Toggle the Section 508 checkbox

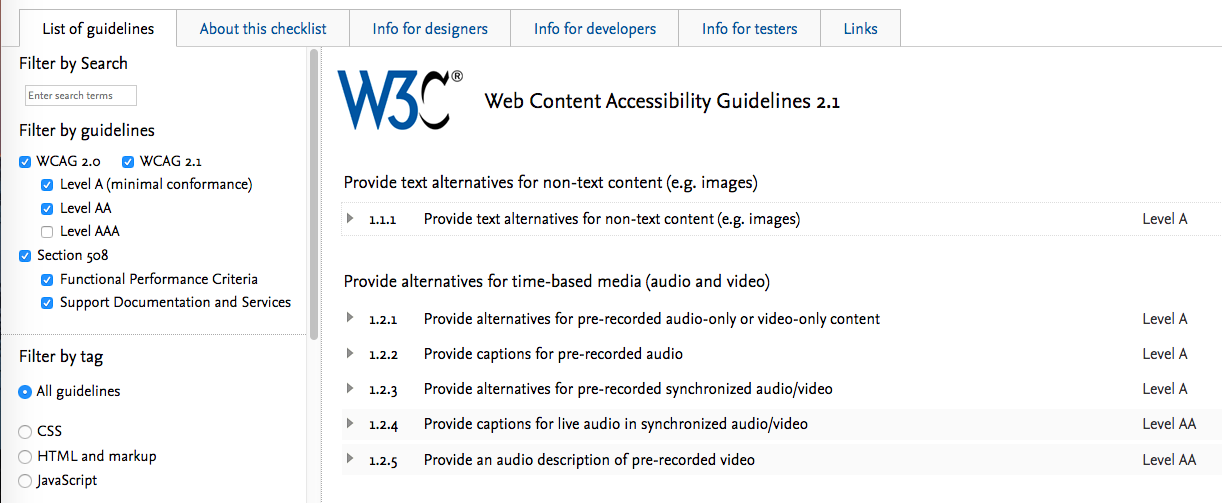[26, 256]
